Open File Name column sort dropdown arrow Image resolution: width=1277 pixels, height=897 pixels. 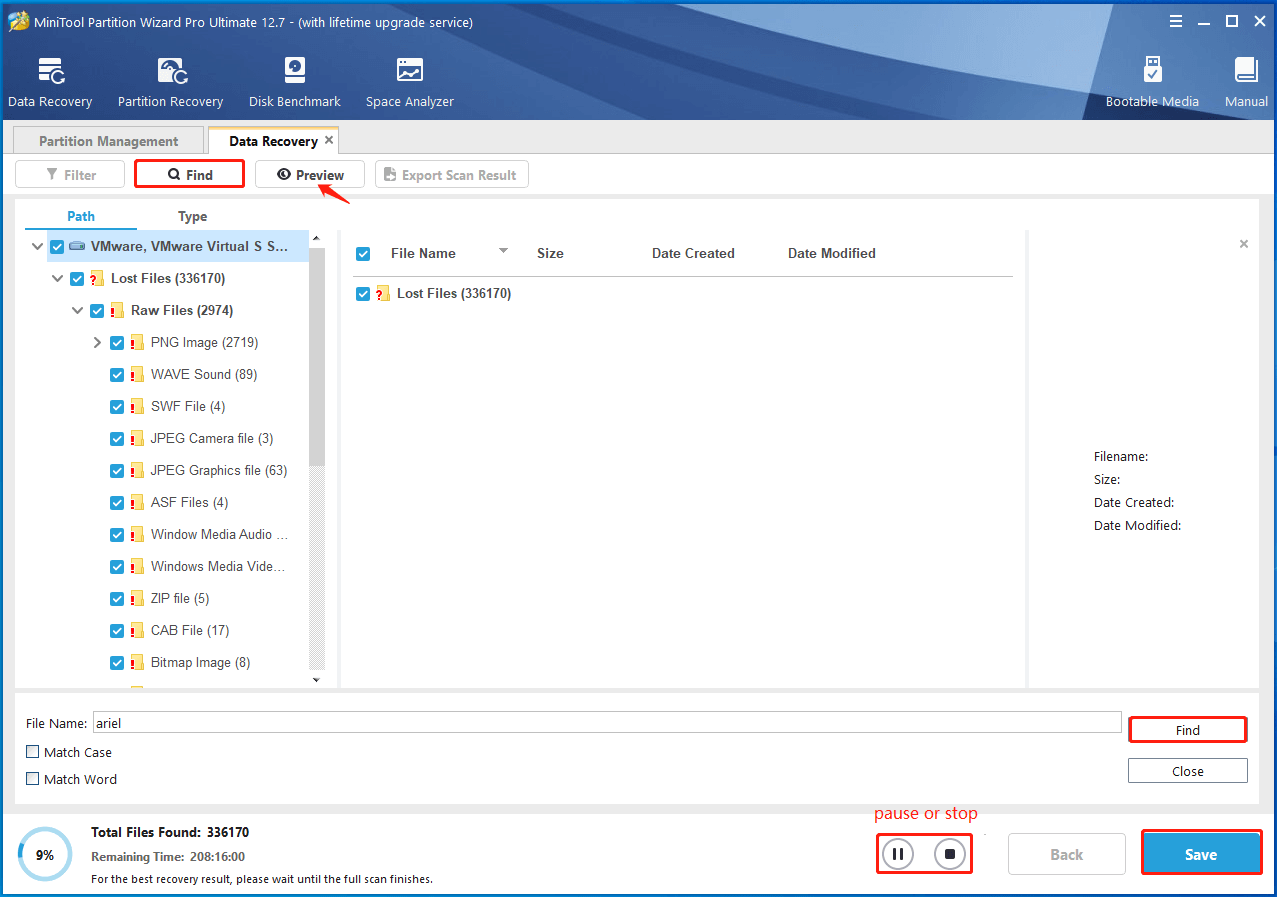coord(503,251)
